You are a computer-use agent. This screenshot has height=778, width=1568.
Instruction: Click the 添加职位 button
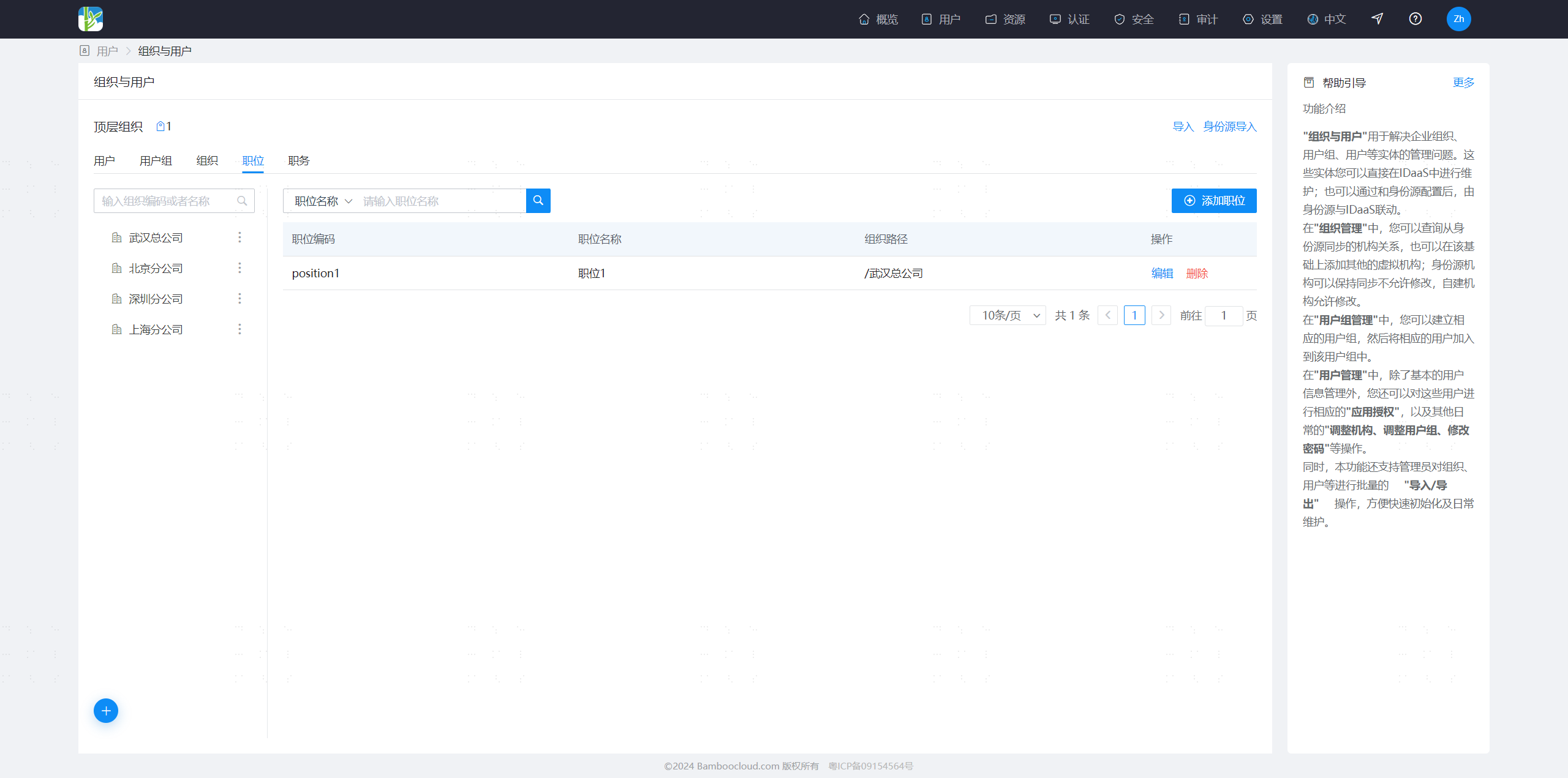coord(1214,201)
